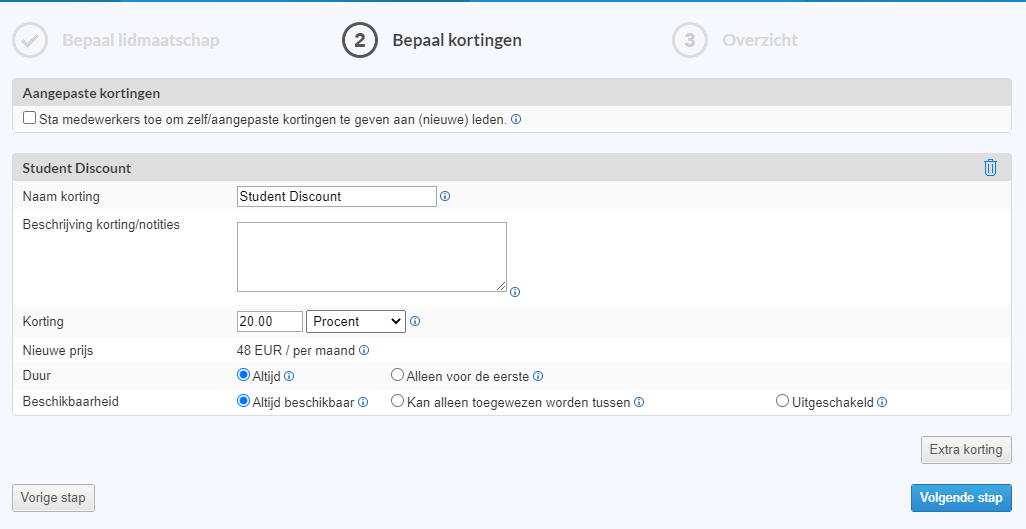Click the Korting label
This screenshot has height=529, width=1026.
pyautogui.click(x=43, y=321)
